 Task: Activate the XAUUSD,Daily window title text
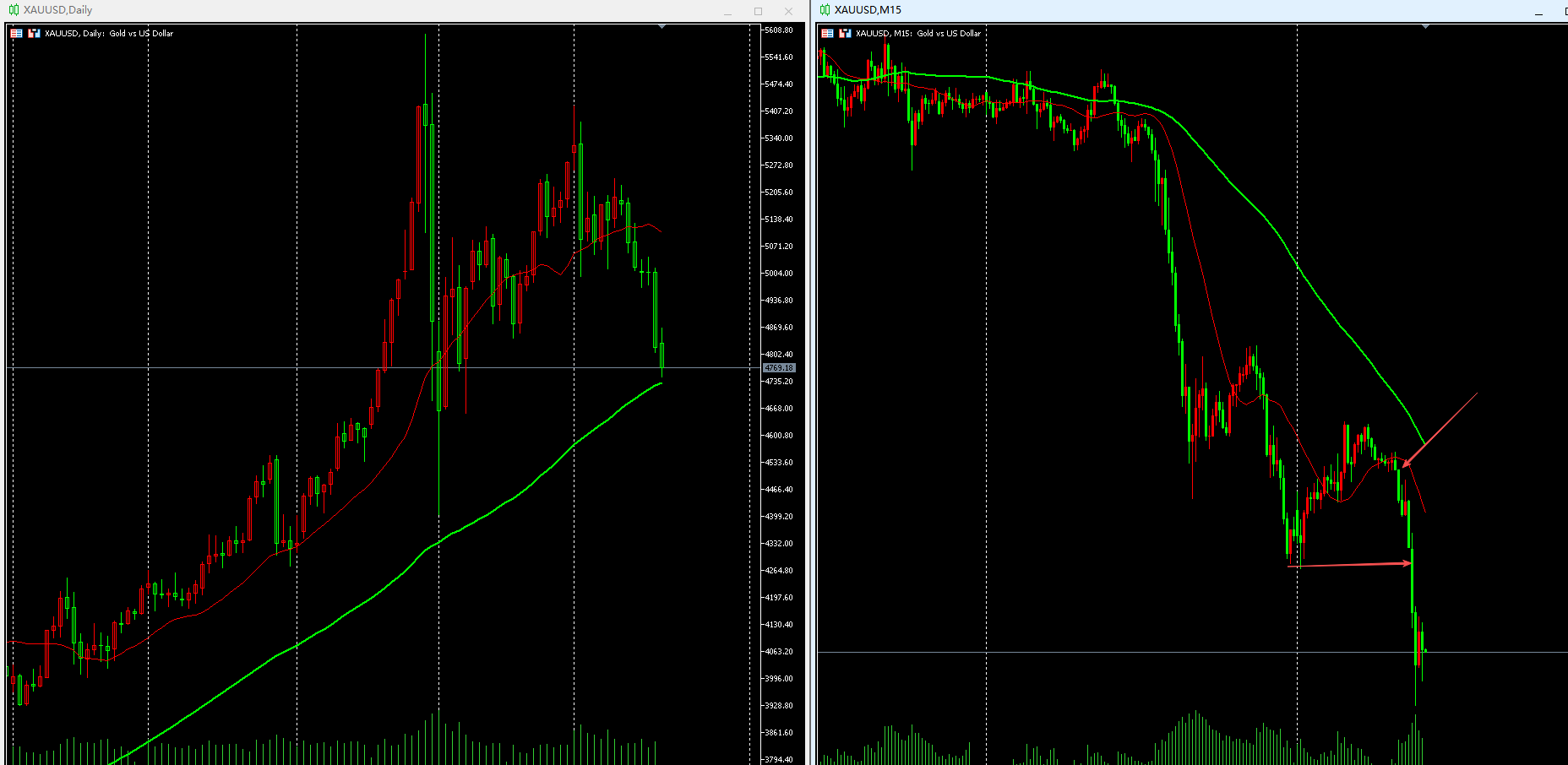57,10
